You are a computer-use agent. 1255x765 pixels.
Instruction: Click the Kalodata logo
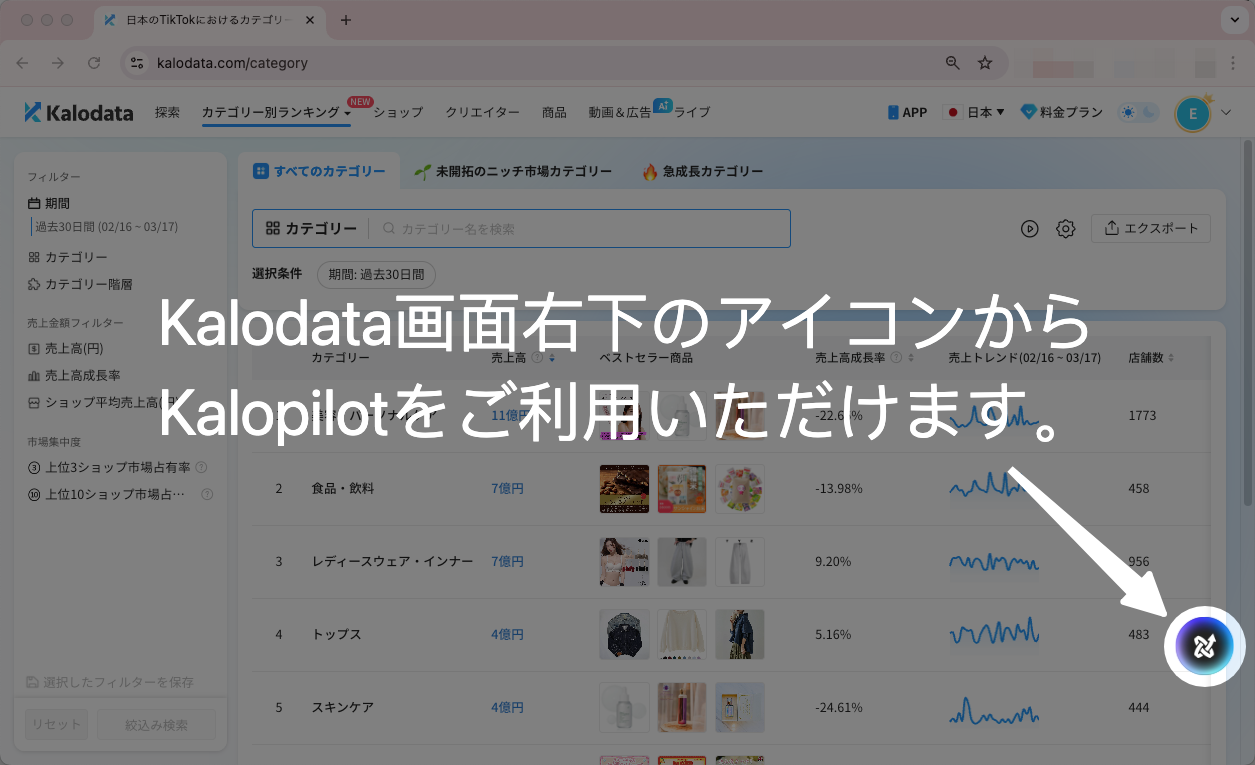(x=79, y=112)
